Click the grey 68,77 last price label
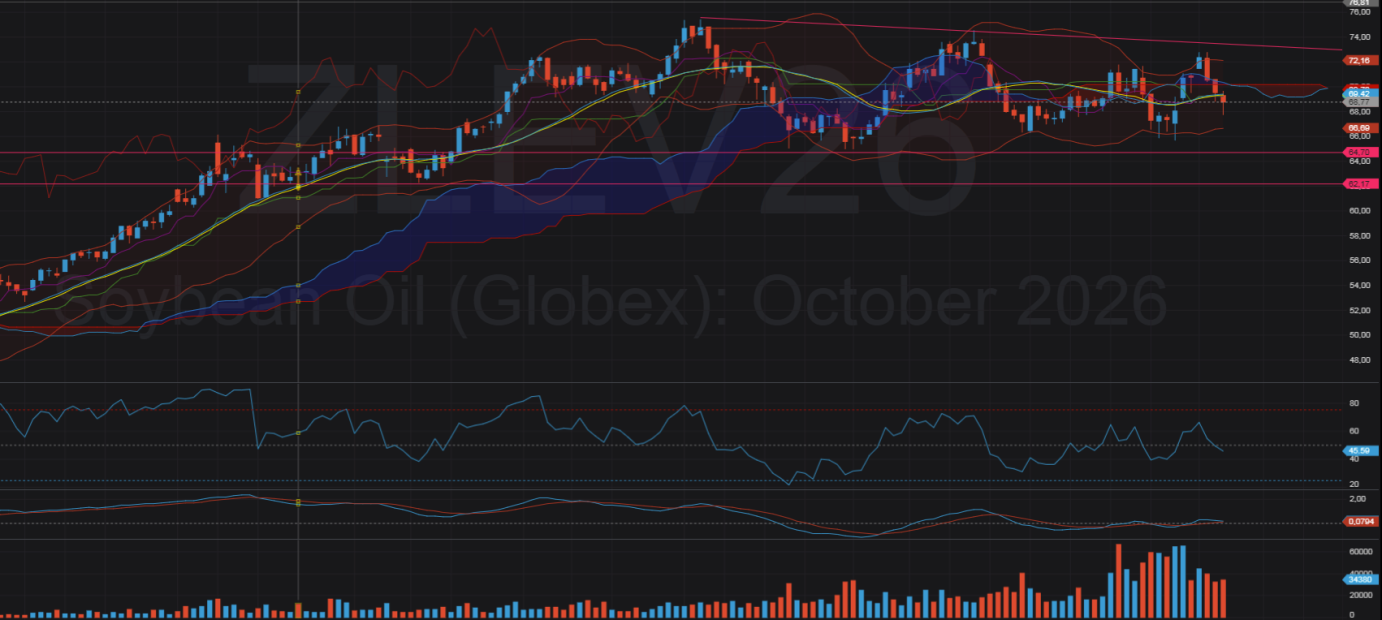The width and height of the screenshot is (1382, 620). [1358, 102]
